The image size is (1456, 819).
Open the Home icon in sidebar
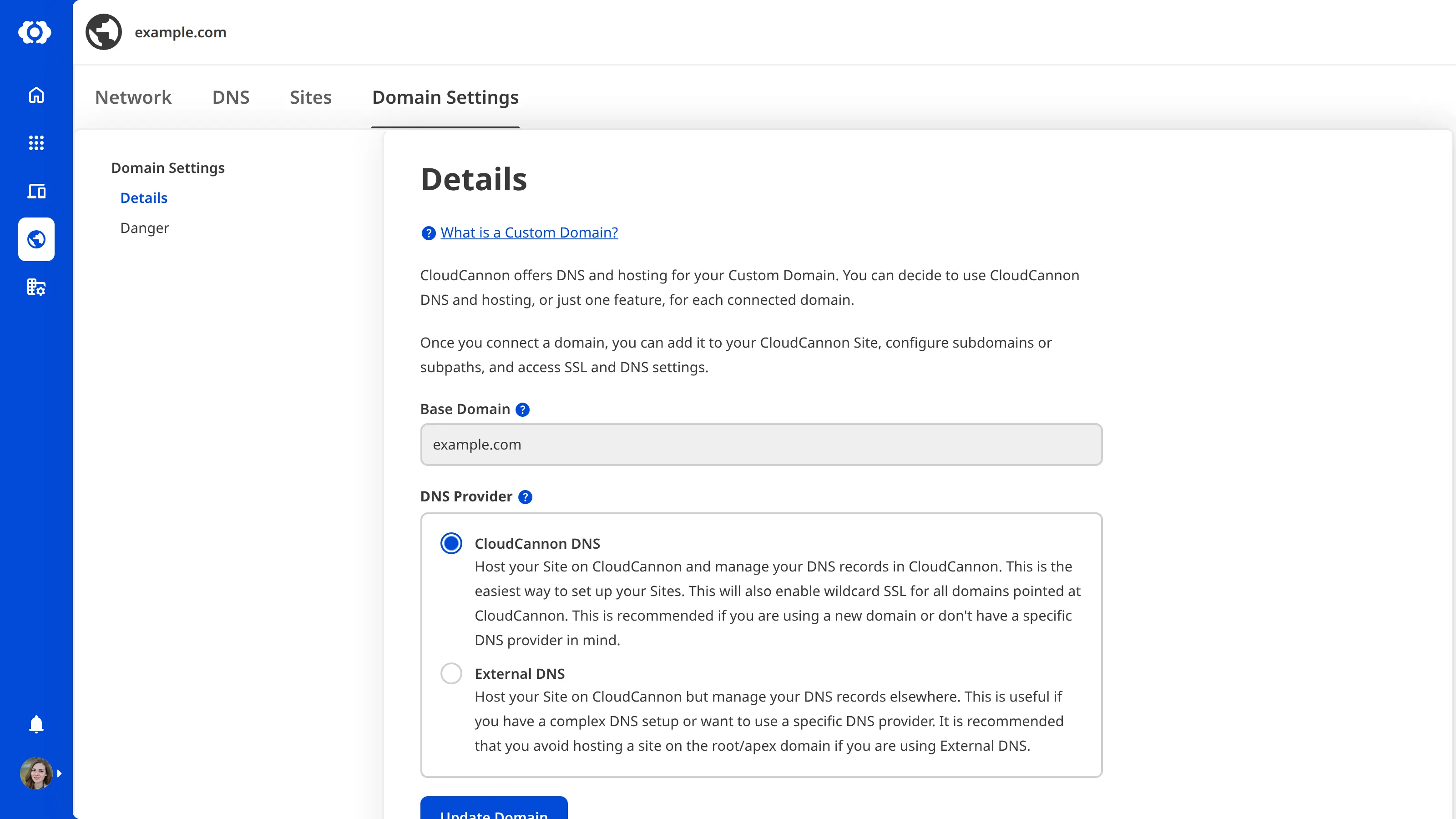point(35,95)
